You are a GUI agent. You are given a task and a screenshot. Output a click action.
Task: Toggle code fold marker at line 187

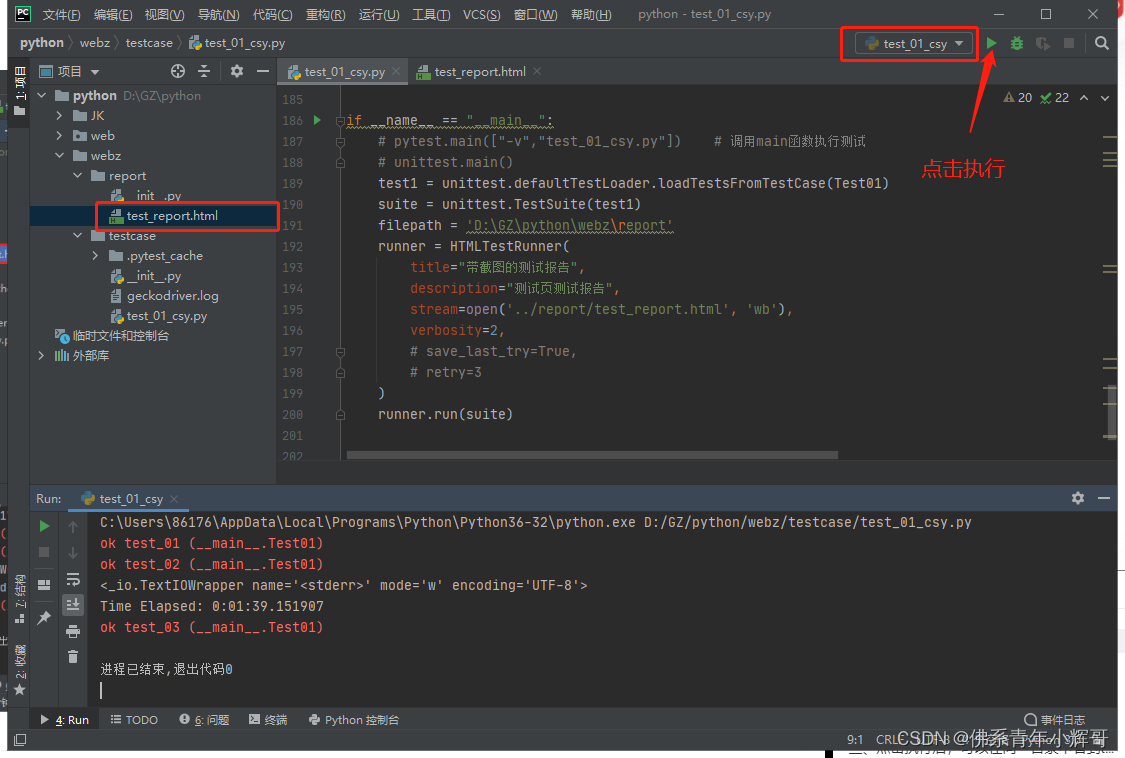point(341,141)
